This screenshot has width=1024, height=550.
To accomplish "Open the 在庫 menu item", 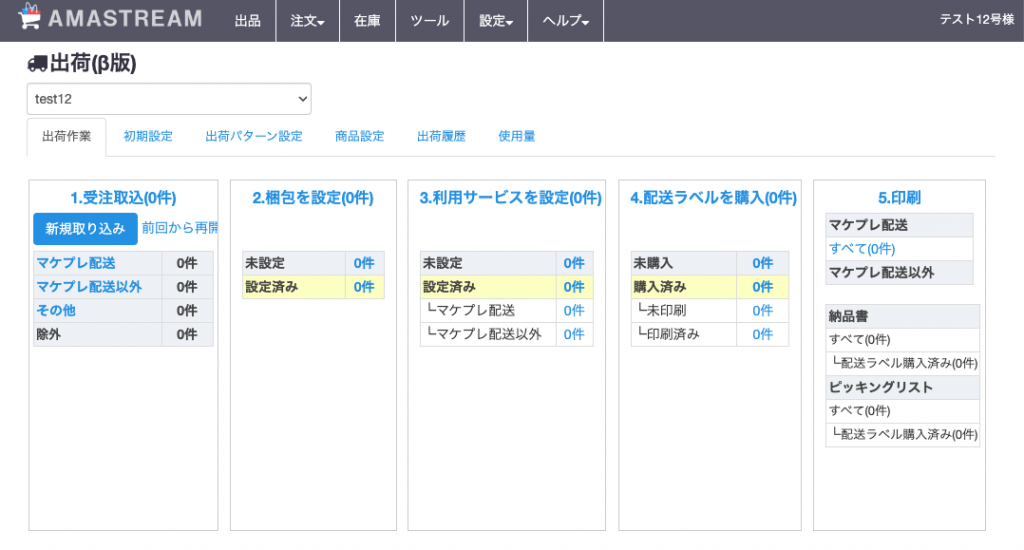I will point(367,21).
